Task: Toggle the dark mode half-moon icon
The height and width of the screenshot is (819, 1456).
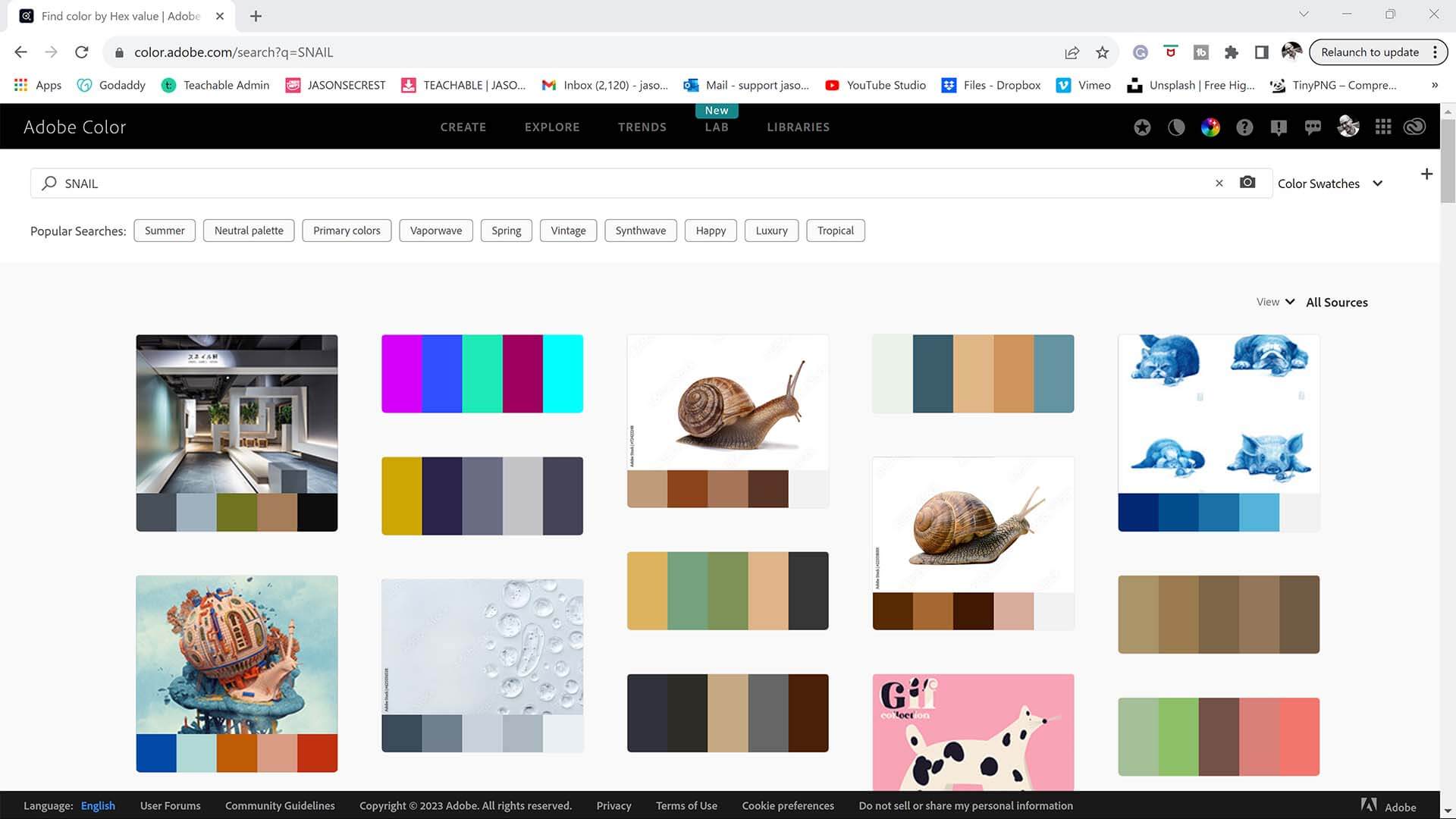Action: (x=1176, y=127)
